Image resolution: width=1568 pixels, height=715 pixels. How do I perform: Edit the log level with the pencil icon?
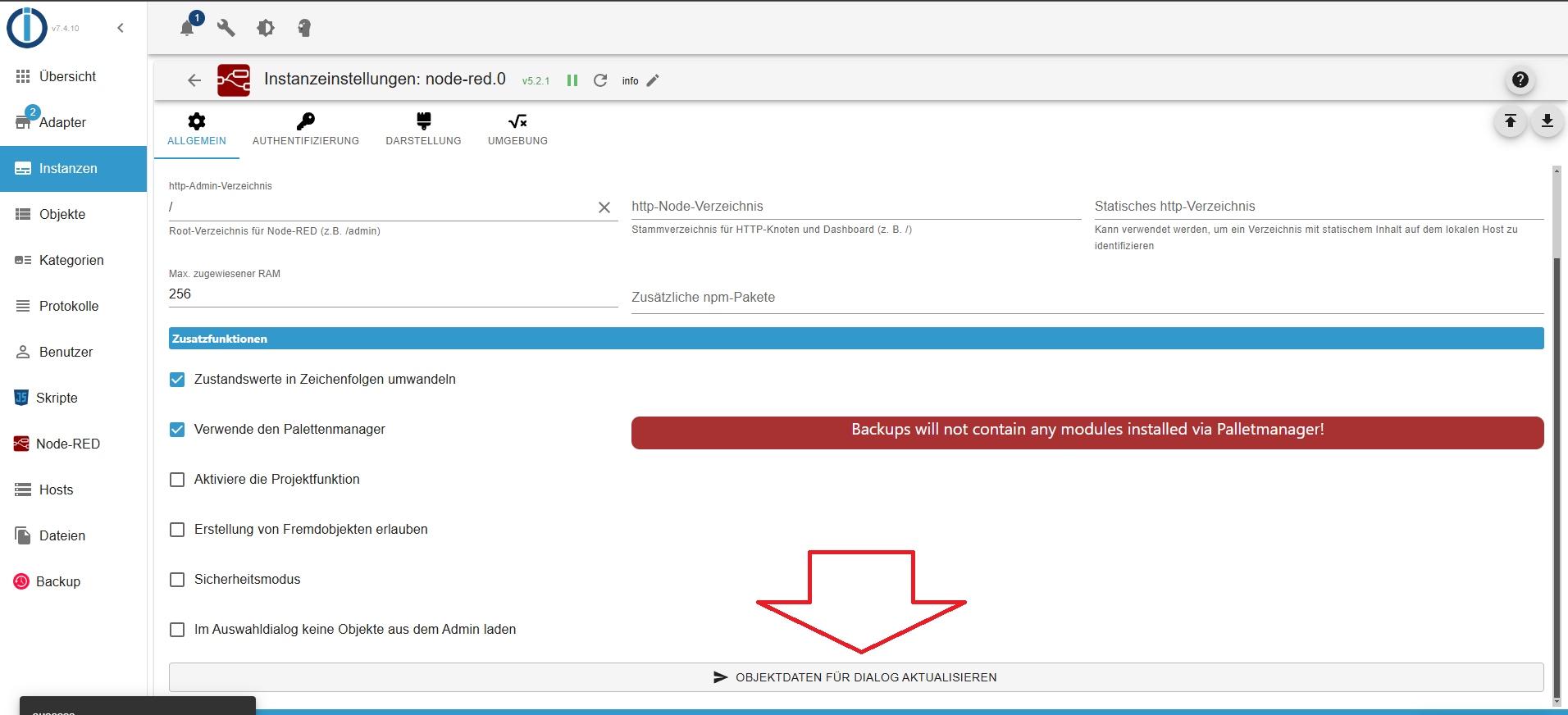point(653,80)
